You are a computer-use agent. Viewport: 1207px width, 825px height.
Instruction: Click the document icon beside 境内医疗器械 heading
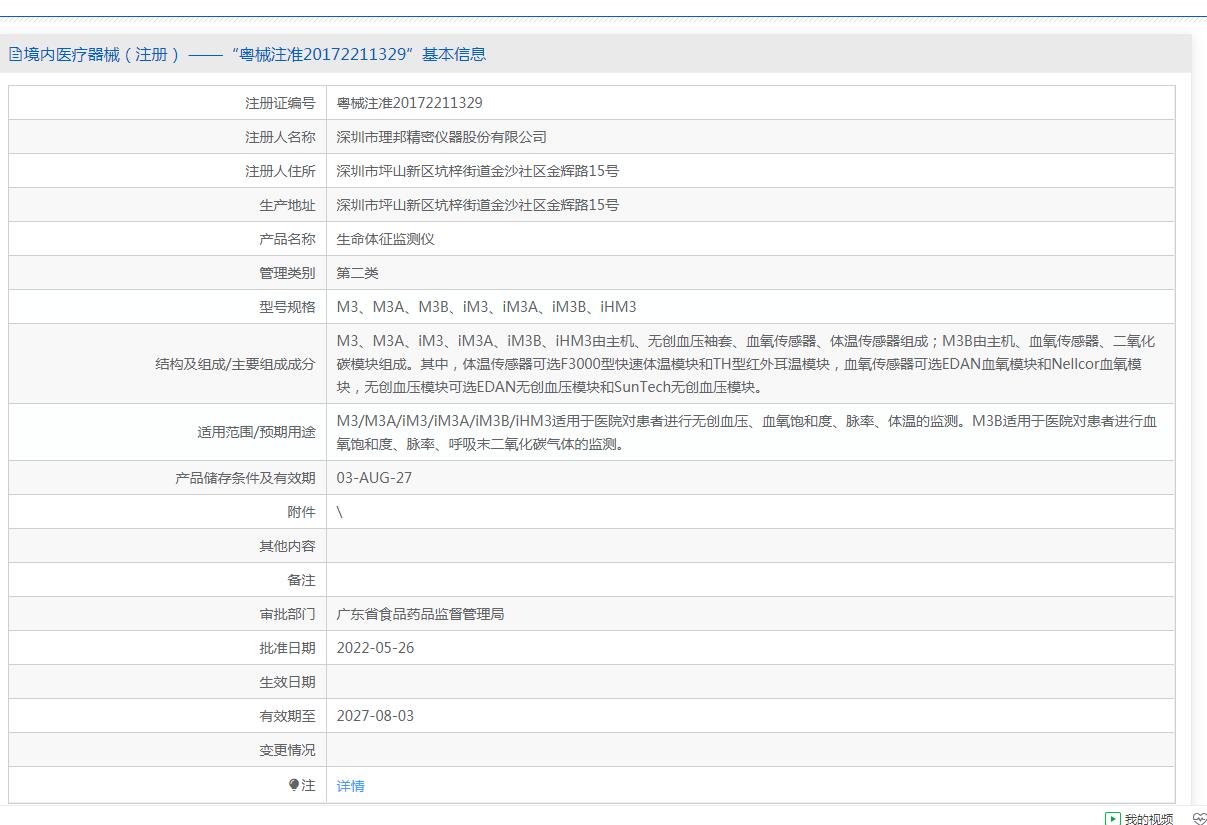tap(15, 54)
